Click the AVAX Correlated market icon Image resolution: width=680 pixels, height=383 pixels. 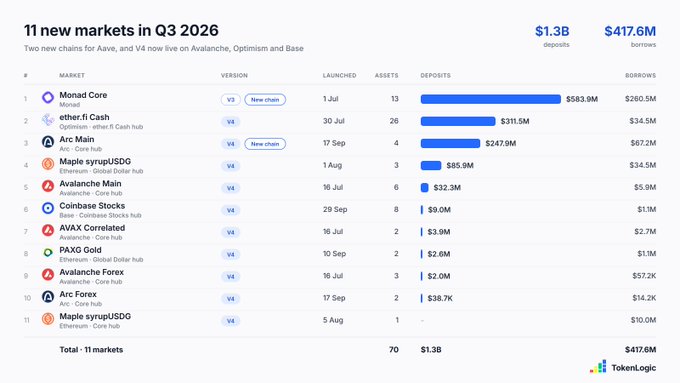(48, 230)
